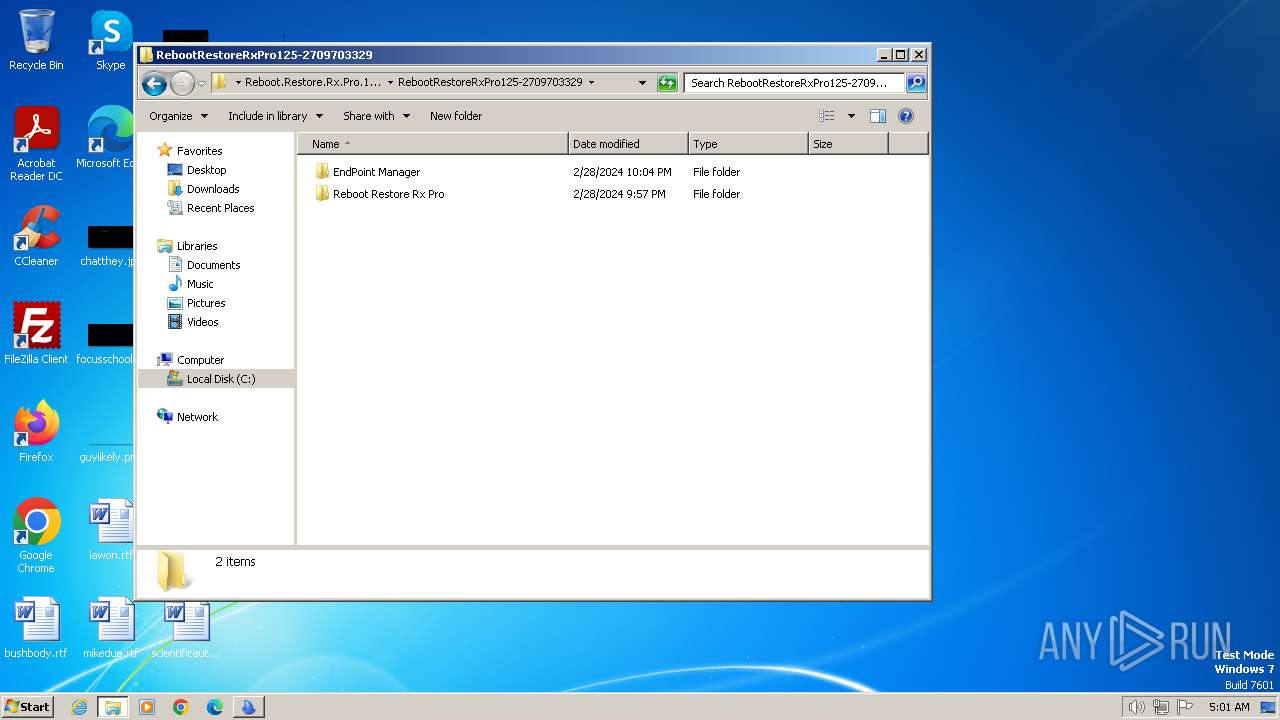Sort by the Name column header

pos(433,144)
